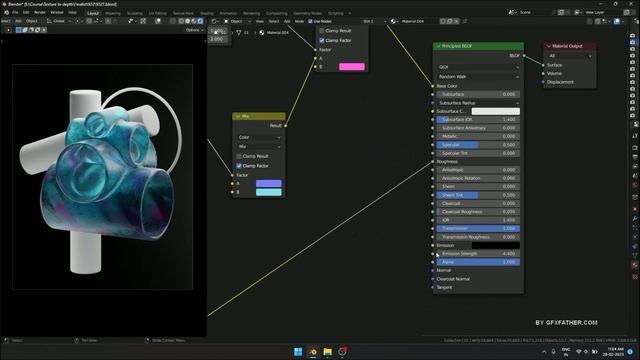Click the Scene selector icon
Image resolution: width=640 pixels, height=360 pixels.
[x=512, y=13]
